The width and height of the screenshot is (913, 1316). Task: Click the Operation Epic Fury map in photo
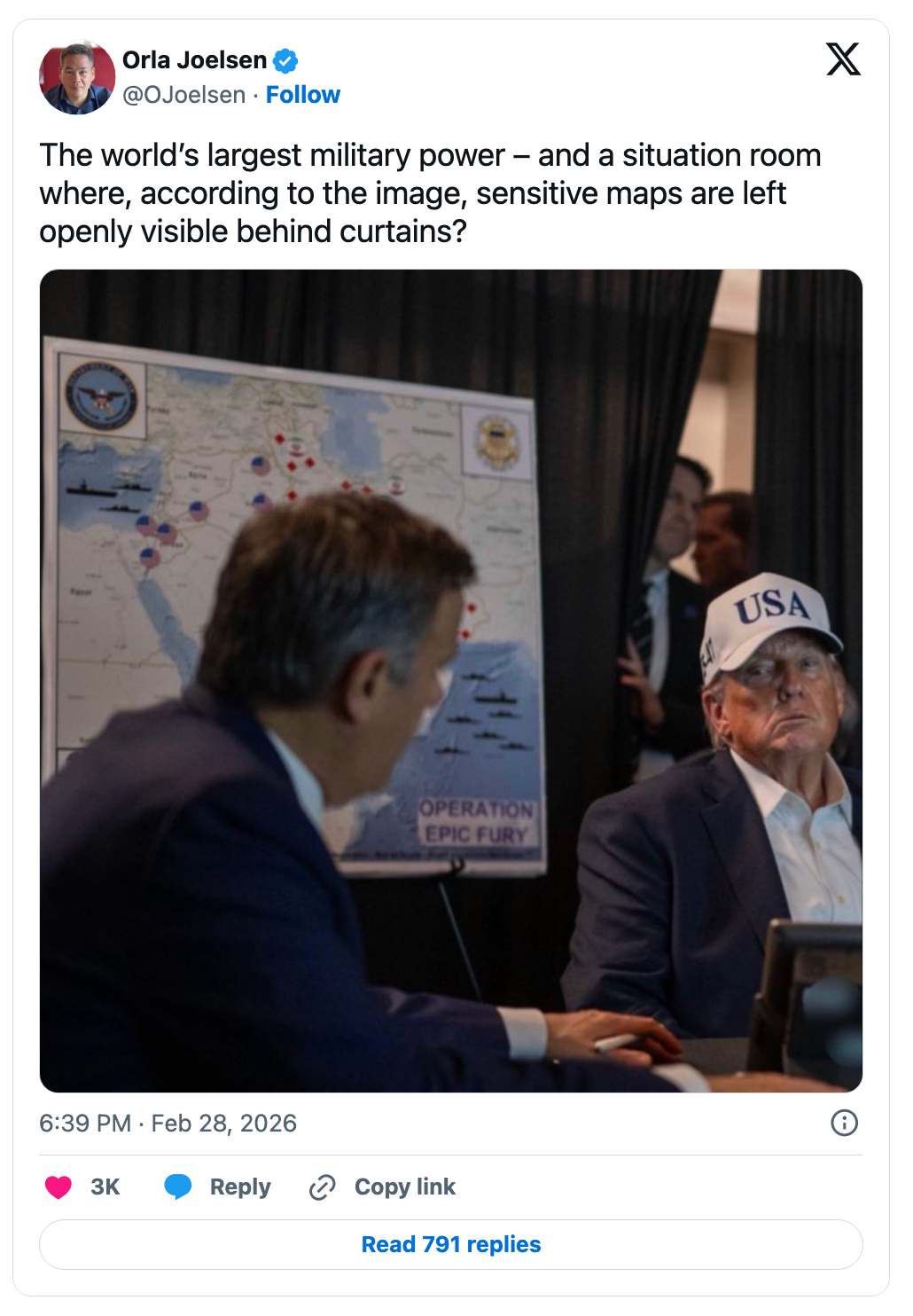point(293,603)
